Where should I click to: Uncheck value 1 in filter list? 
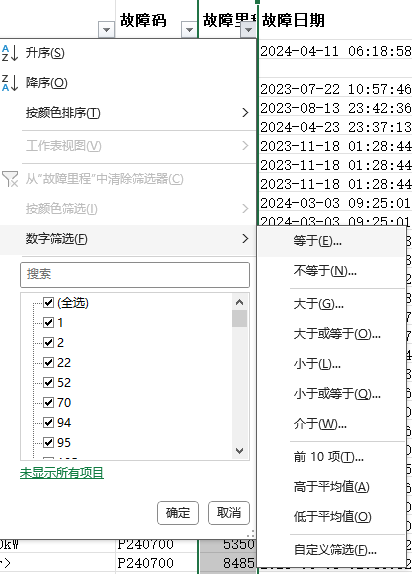49,323
